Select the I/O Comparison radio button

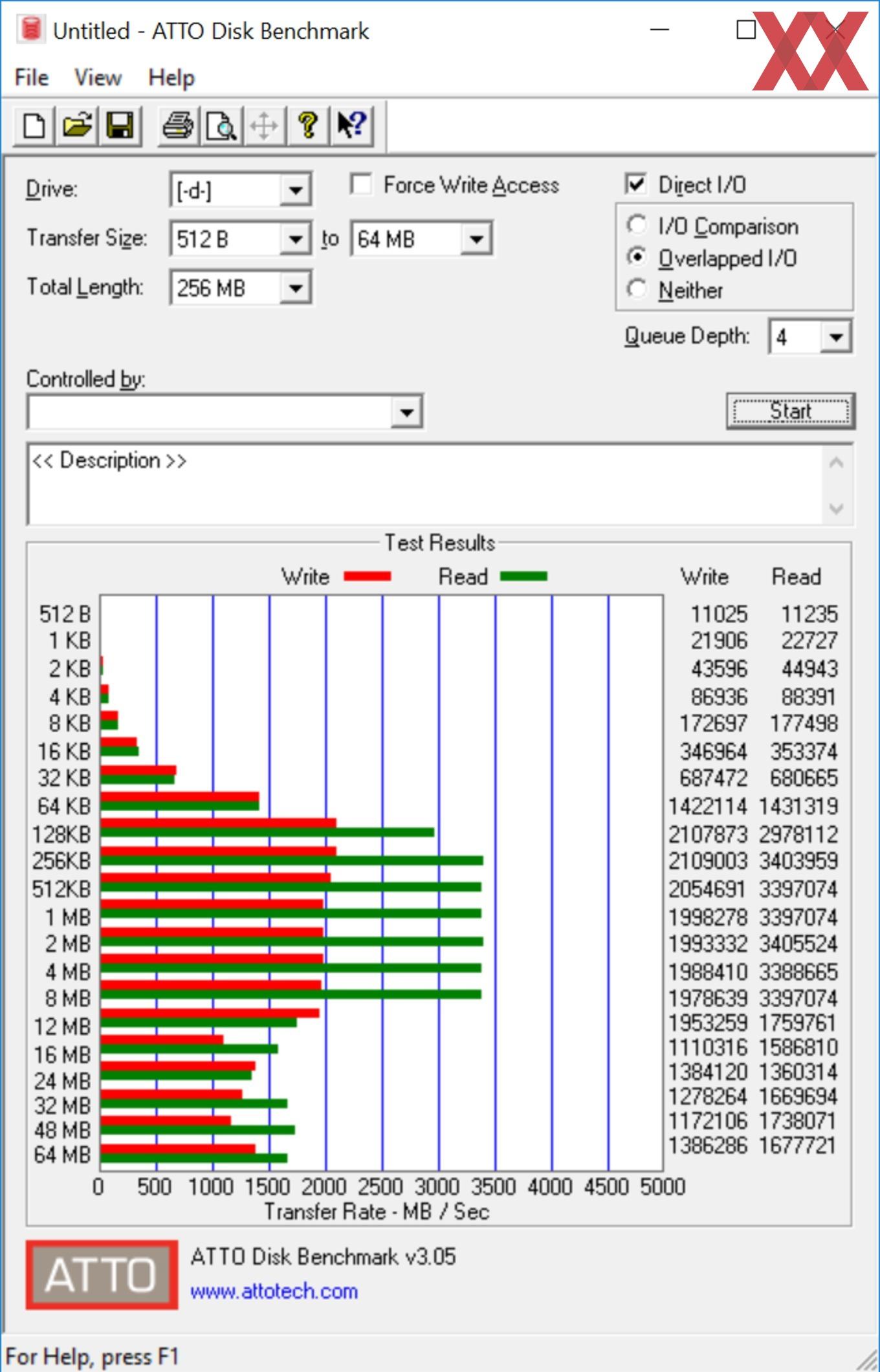[x=637, y=225]
